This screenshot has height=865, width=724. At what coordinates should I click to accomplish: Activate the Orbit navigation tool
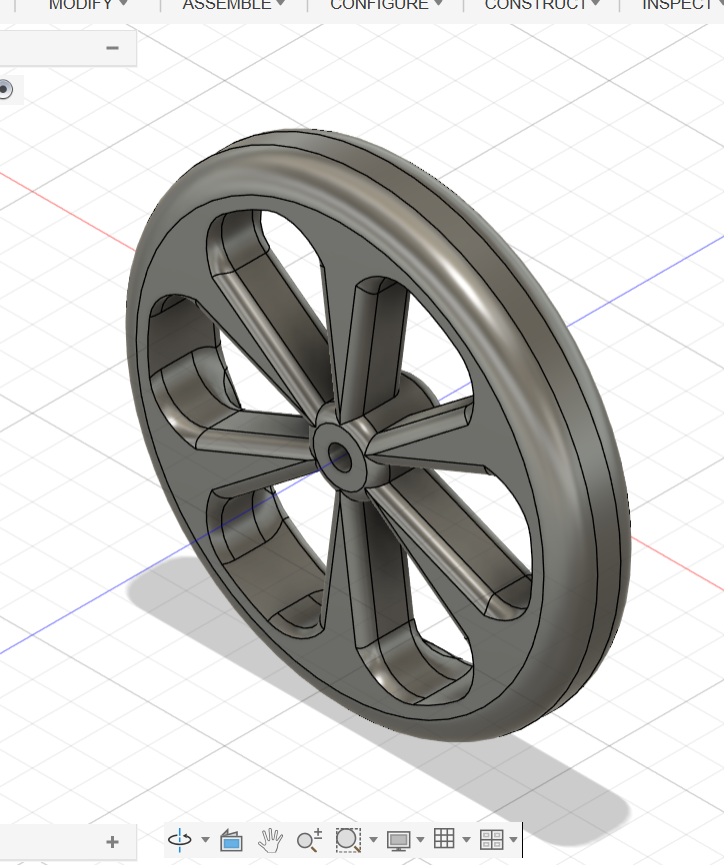[x=180, y=840]
